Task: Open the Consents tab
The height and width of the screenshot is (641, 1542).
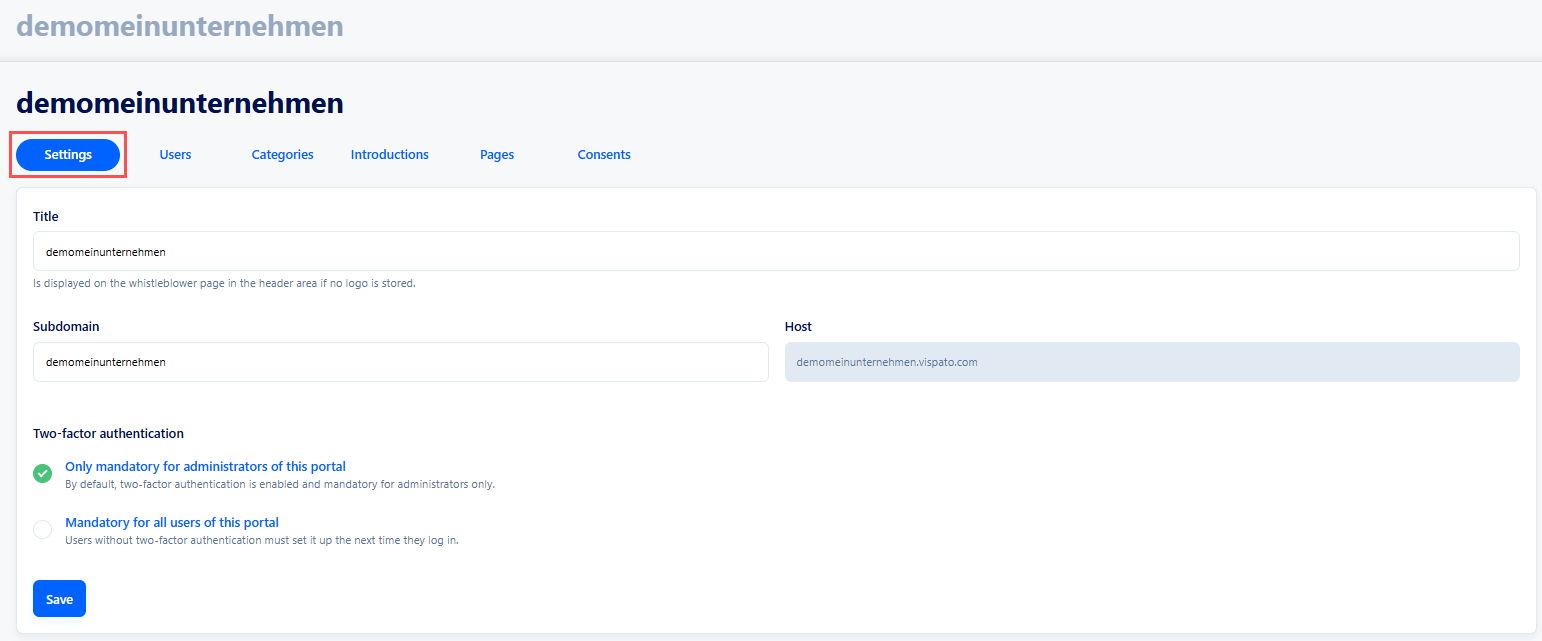Action: (x=604, y=155)
